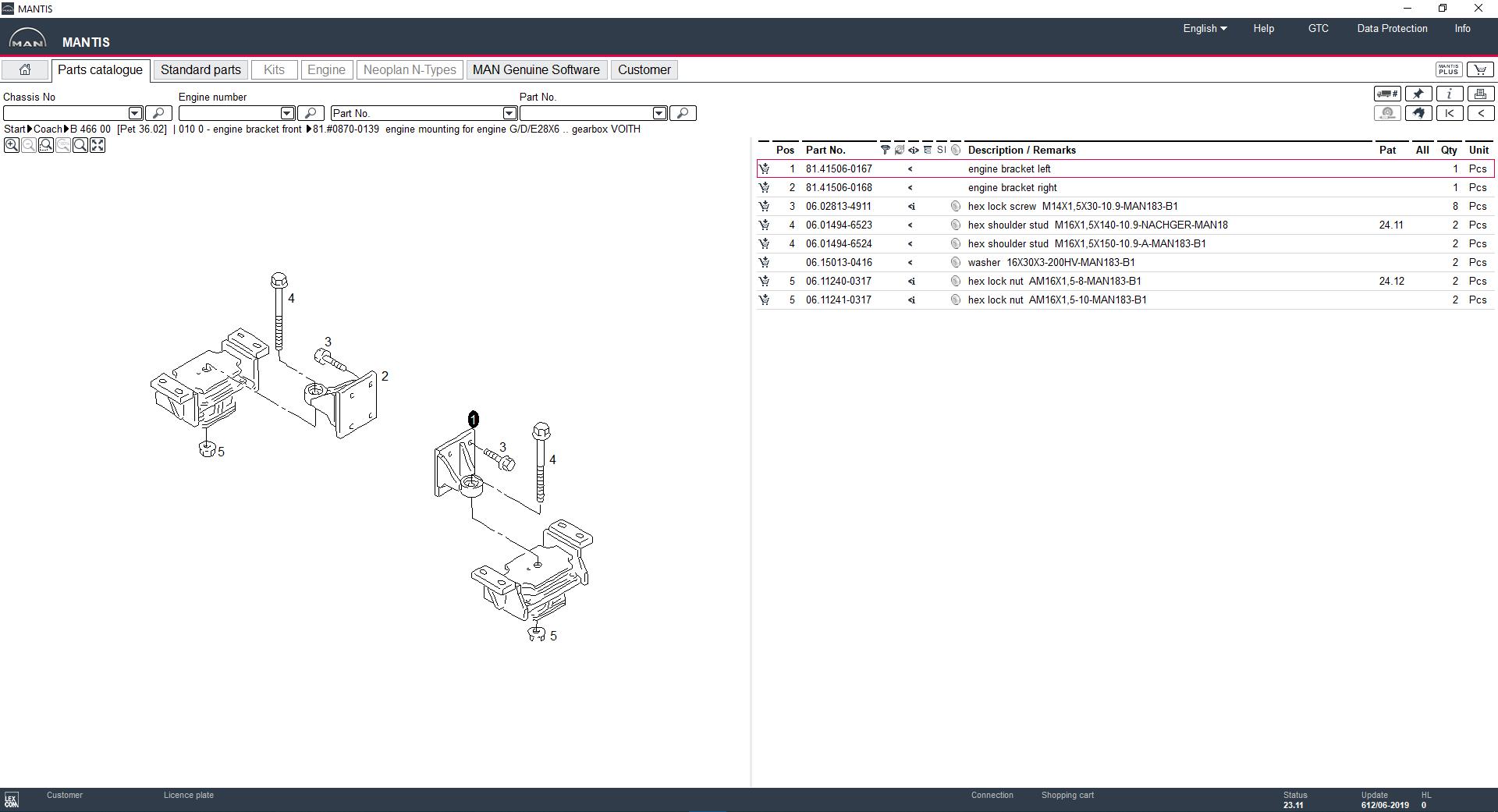The image size is (1498, 812).
Task: Click the truck chassis number icon
Action: [x=1387, y=94]
